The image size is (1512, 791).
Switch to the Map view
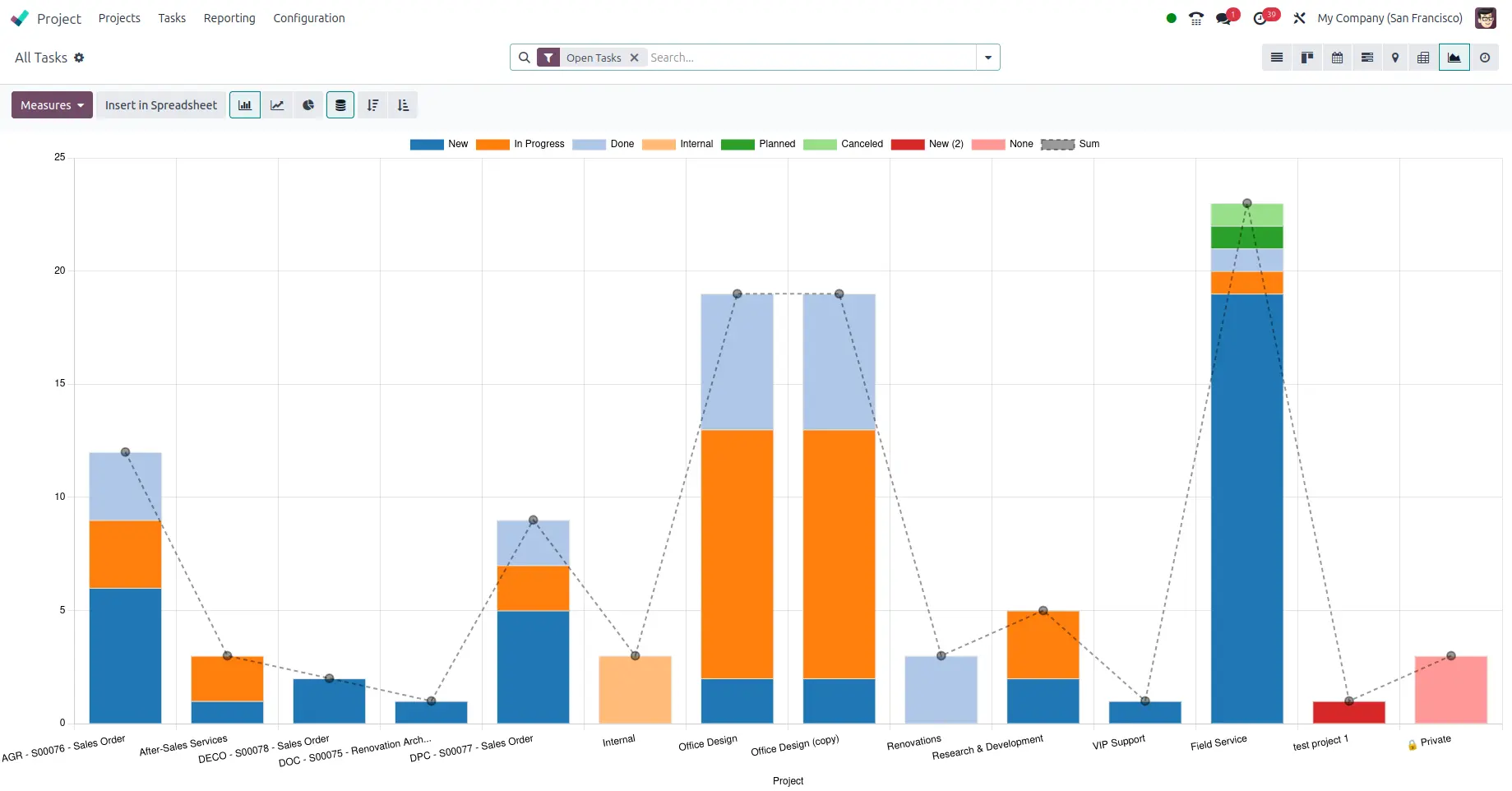click(1394, 58)
